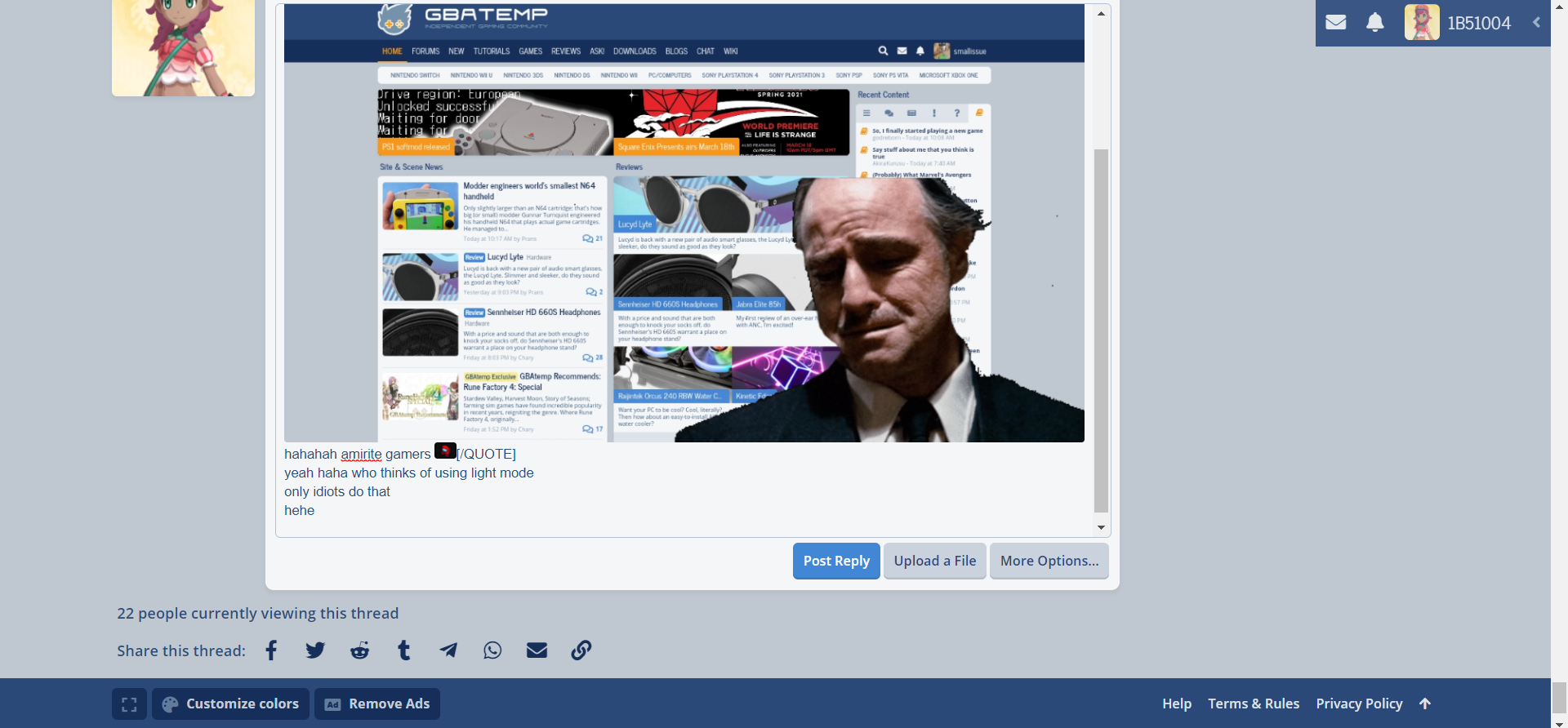Viewport: 1568px width, 728px height.
Task: Toggle the fullscreen width button
Action: [x=129, y=704]
